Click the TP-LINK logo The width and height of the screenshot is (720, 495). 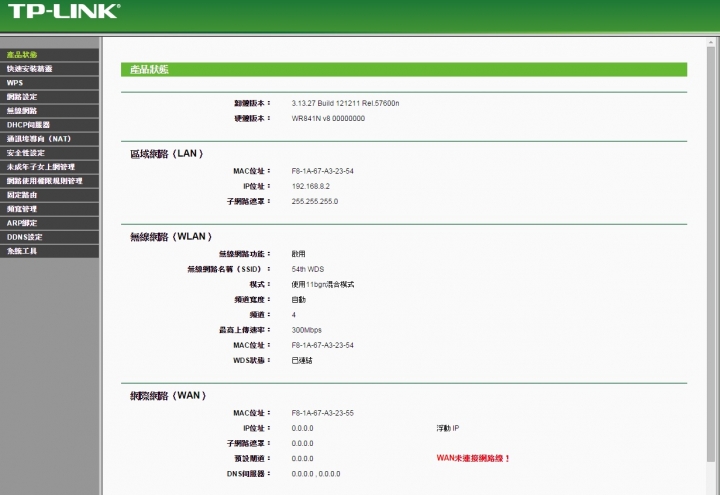(x=64, y=11)
